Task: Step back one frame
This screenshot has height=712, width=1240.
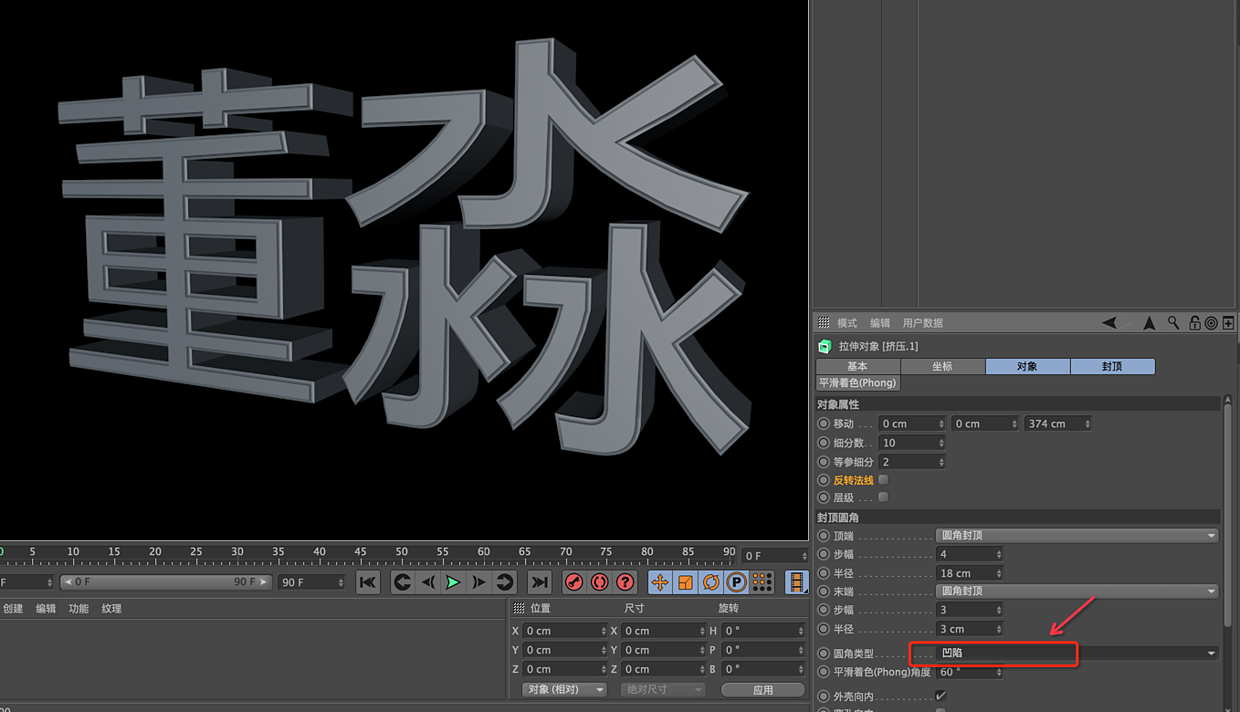Action: pyautogui.click(x=428, y=582)
